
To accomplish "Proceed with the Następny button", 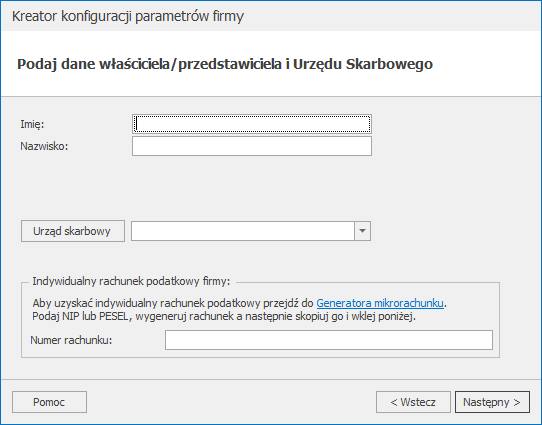I will (x=492, y=402).
